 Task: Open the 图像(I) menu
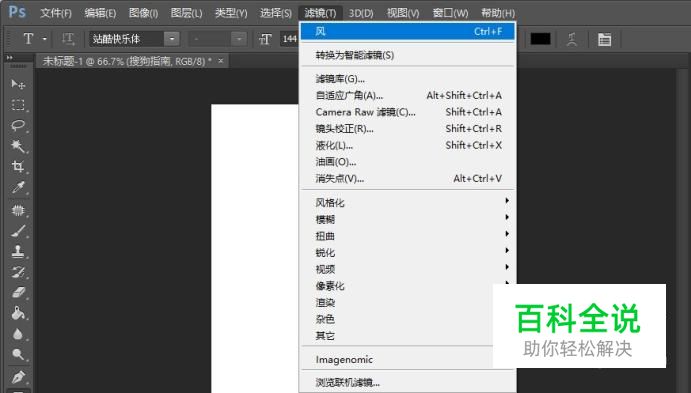point(143,13)
